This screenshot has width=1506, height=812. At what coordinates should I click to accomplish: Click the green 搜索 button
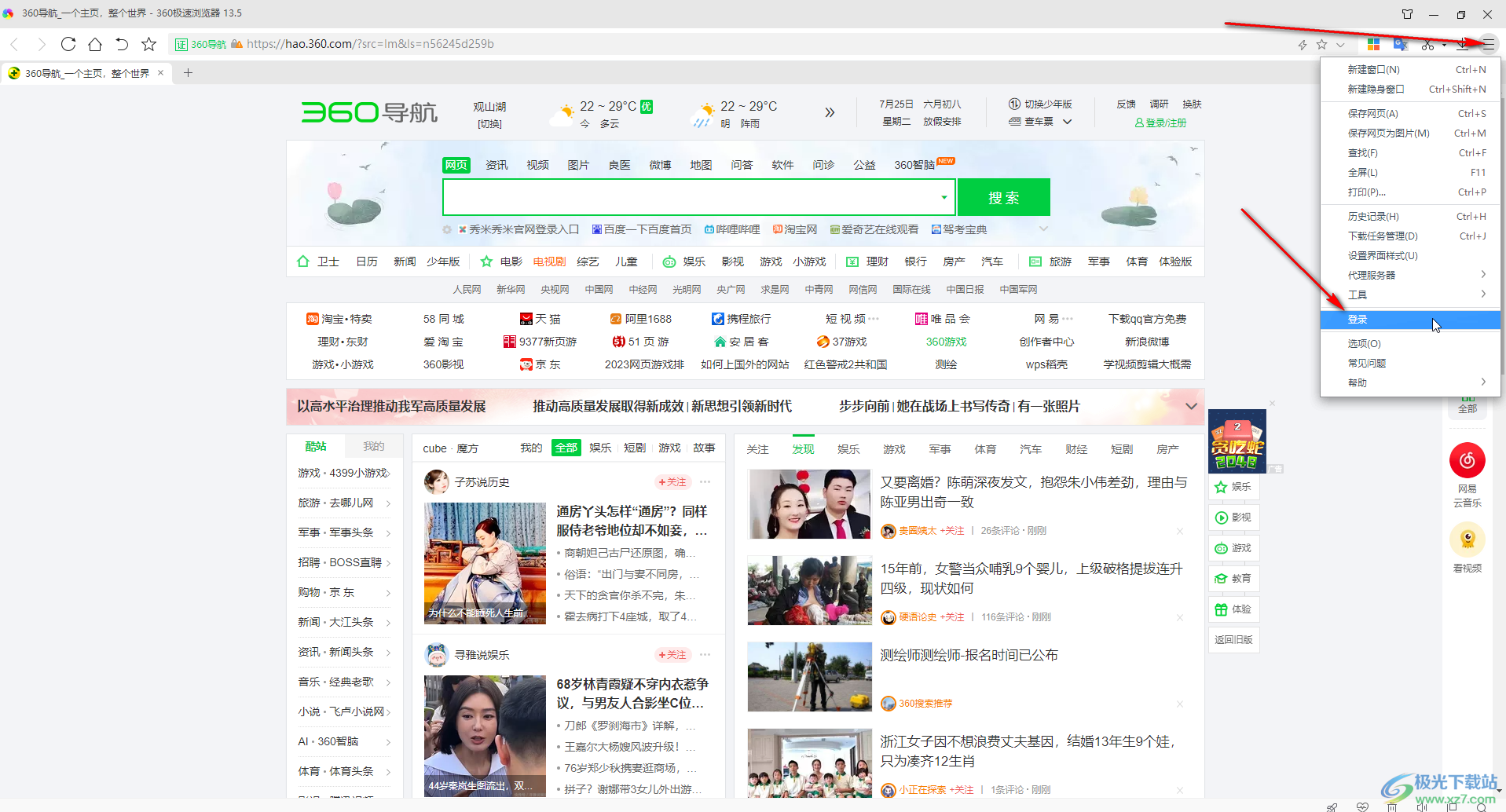[1003, 197]
